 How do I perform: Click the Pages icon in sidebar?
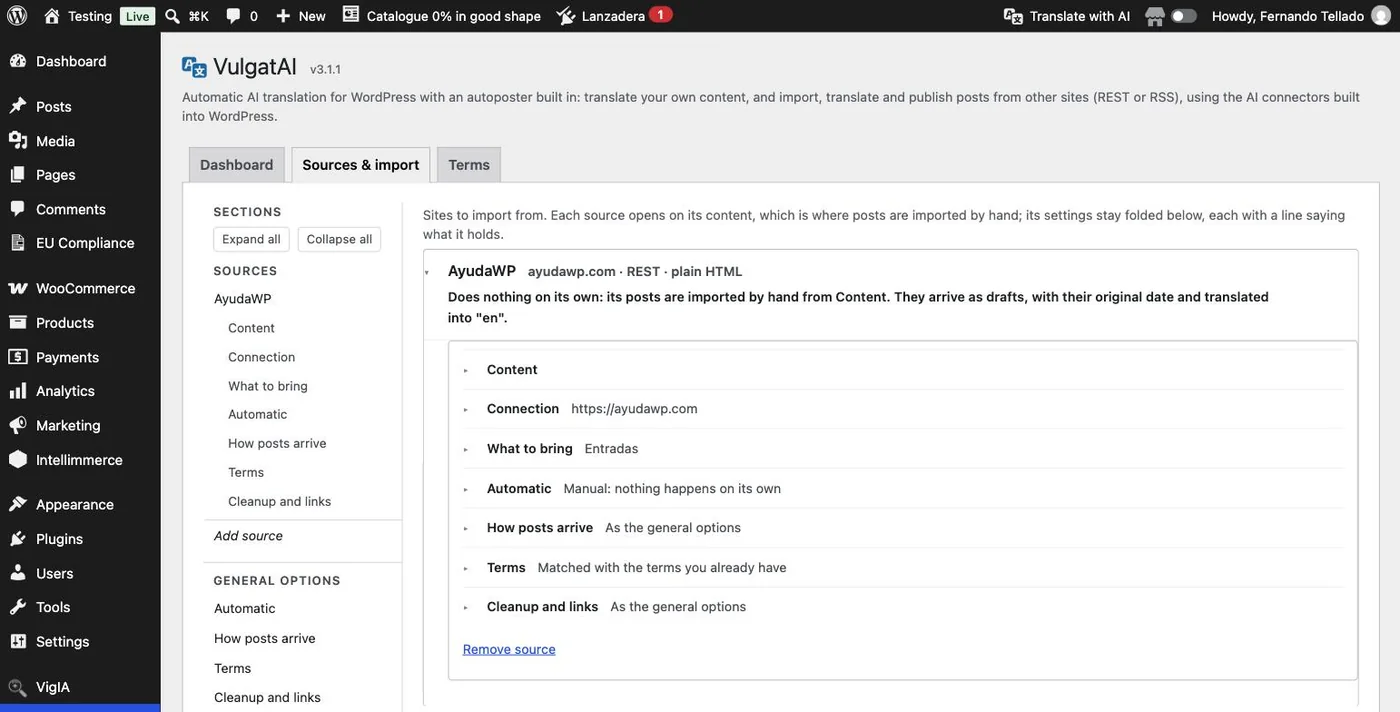pos(17,175)
